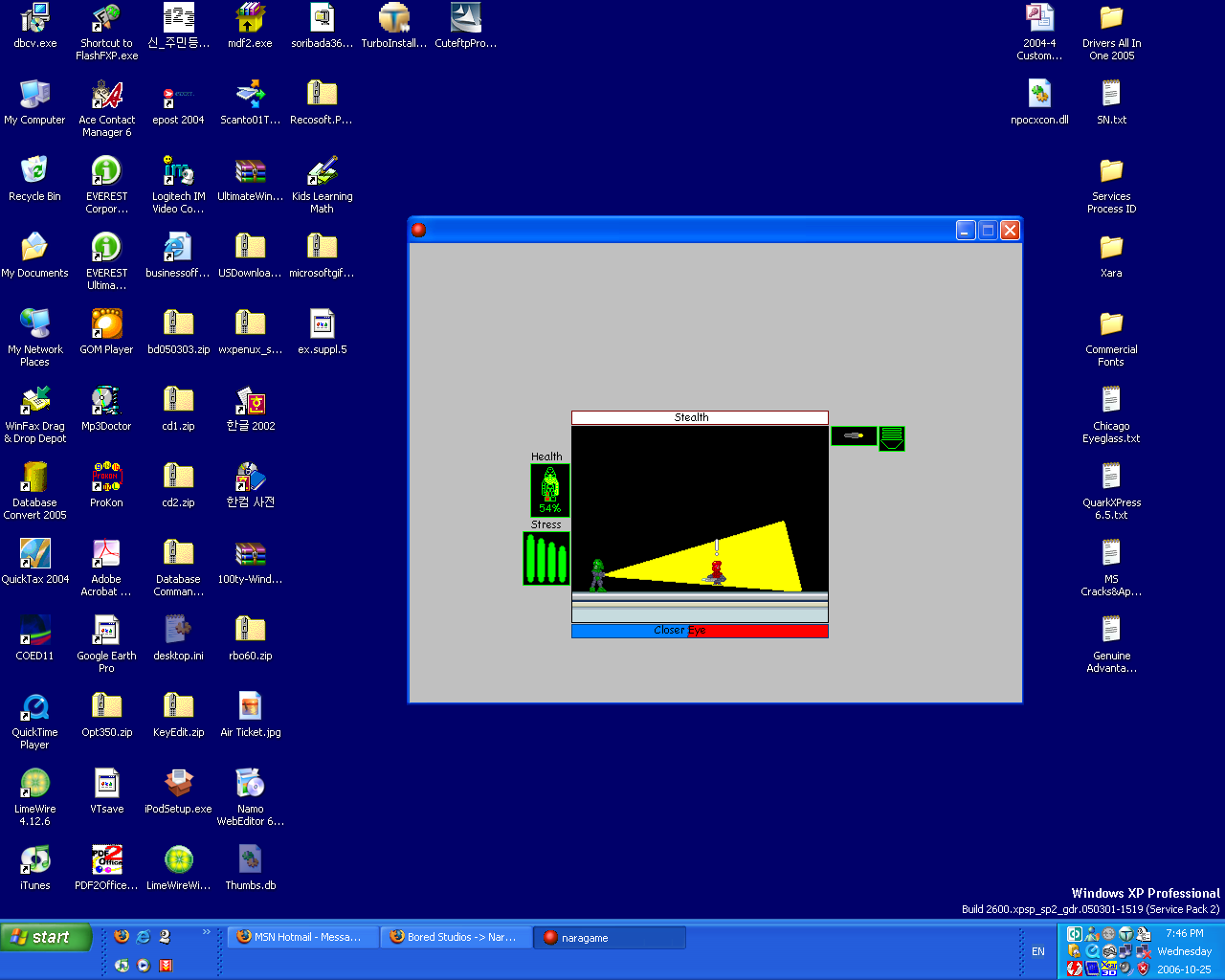Select the Kids Learning Math shortcut
Viewport: 1225px width, 980px height.
click(x=322, y=184)
